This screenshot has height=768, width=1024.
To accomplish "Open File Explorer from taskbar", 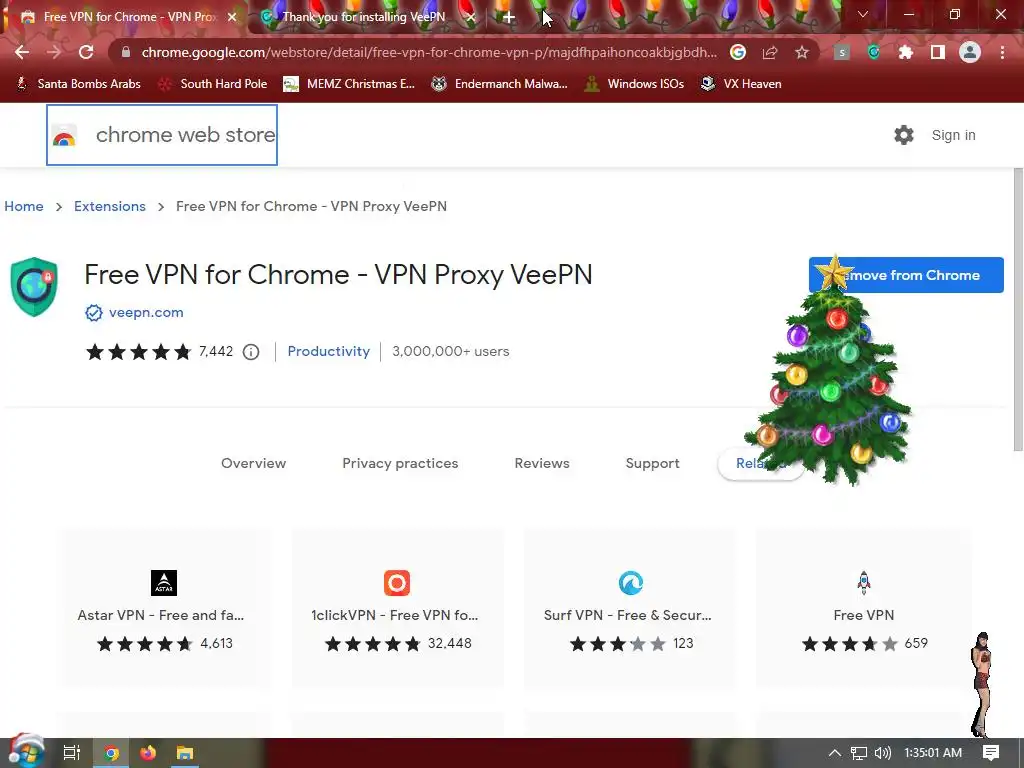I will (185, 753).
